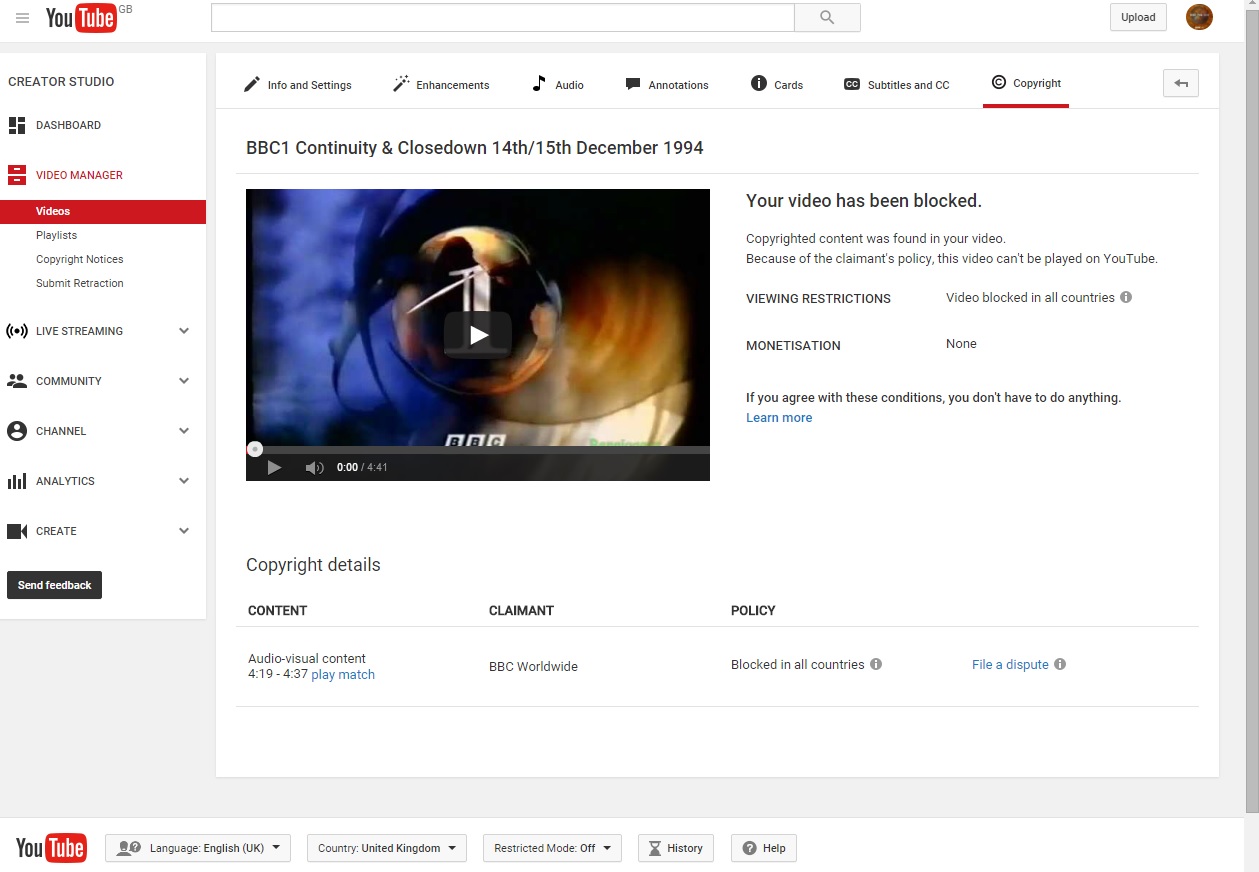Expand the Channel section
1259x872 pixels.
click(x=184, y=431)
